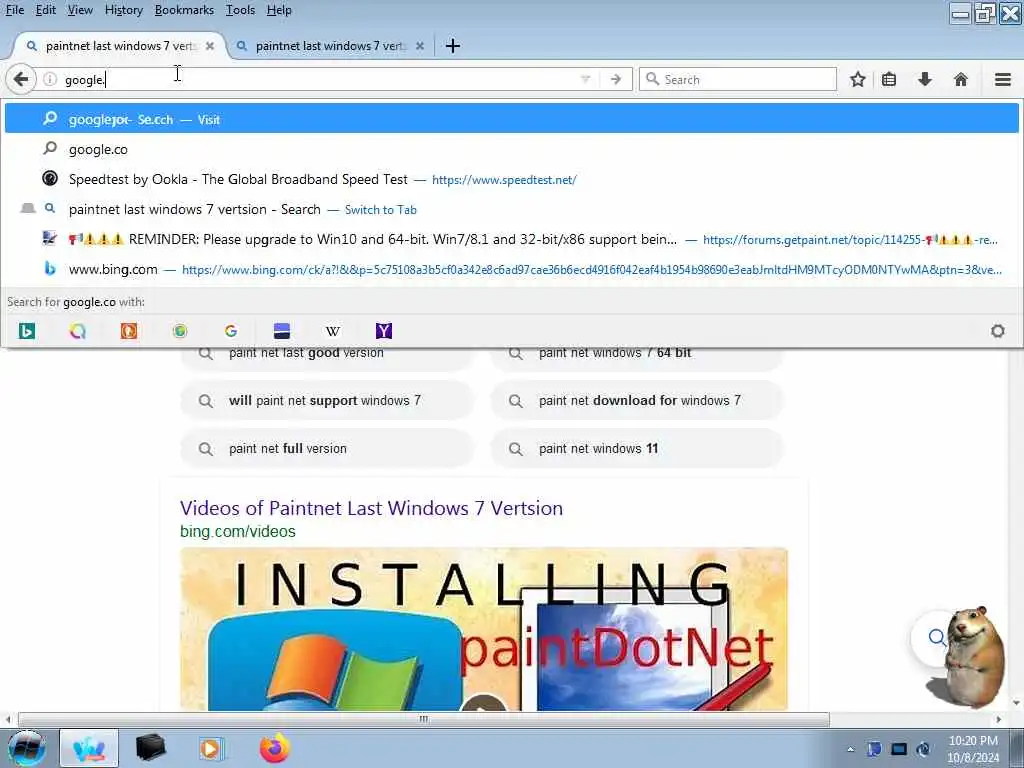Viewport: 1024px width, 768px height.
Task: Click paint net windows 11 suggestion
Action: (x=637, y=449)
